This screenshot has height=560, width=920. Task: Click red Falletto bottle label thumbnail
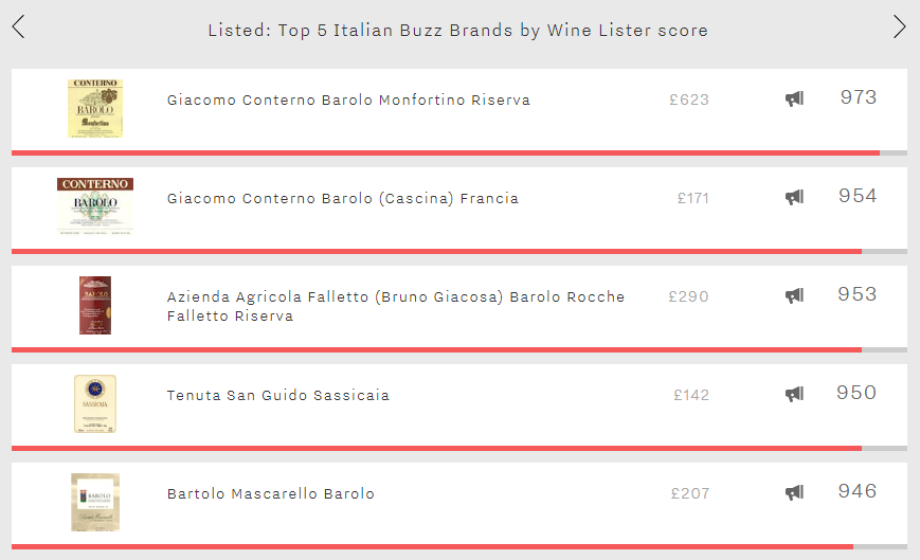coord(95,305)
